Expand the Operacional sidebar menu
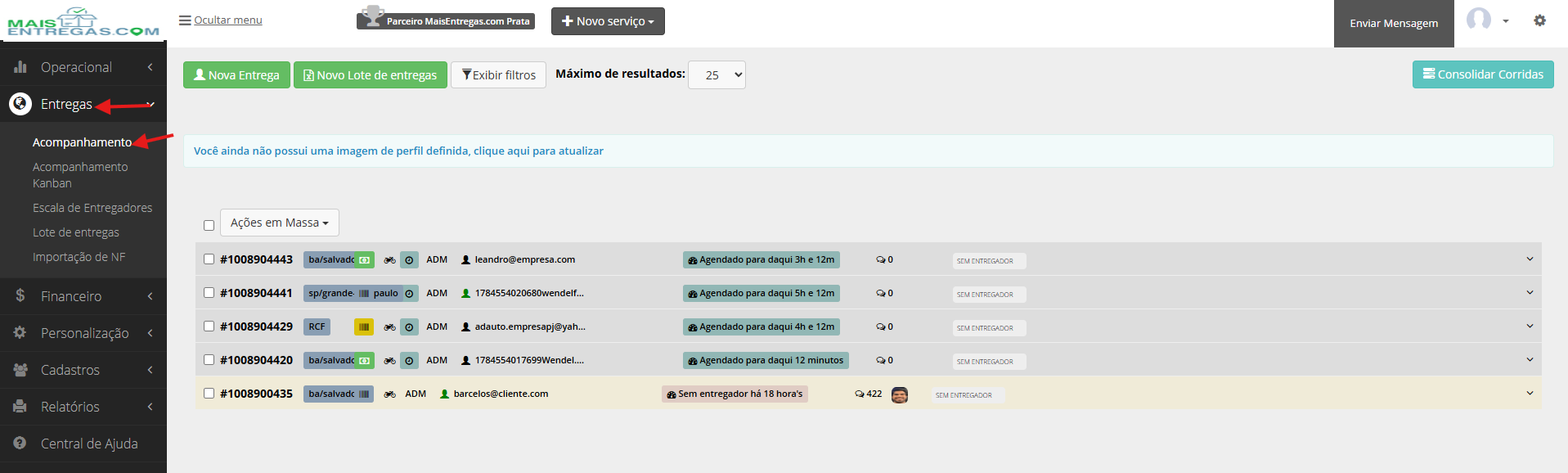 (x=83, y=67)
